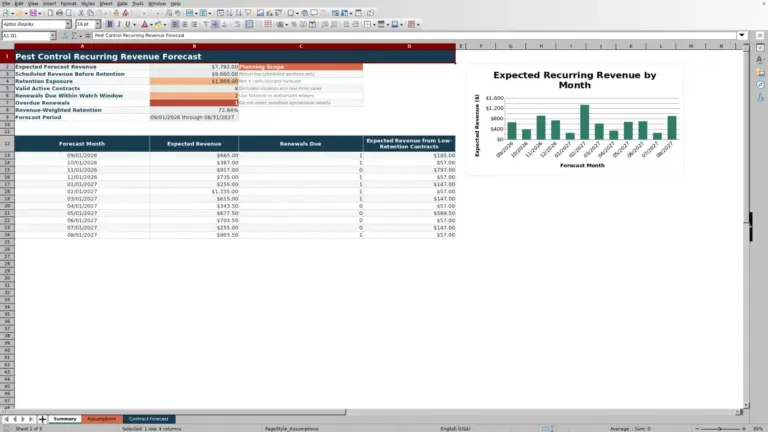The image size is (768, 432).
Task: Open the sidebar Functions fx icon
Action: 760,97
